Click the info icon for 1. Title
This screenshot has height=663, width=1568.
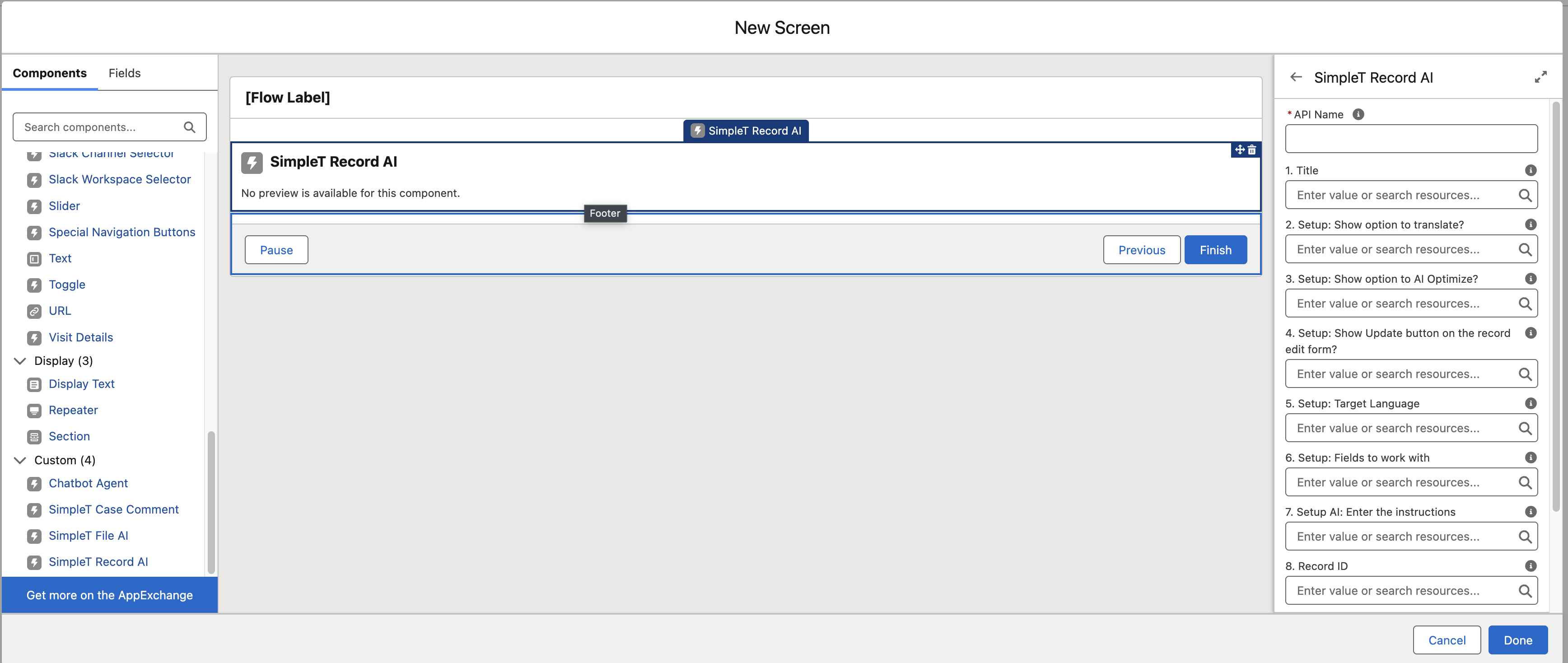(x=1530, y=170)
